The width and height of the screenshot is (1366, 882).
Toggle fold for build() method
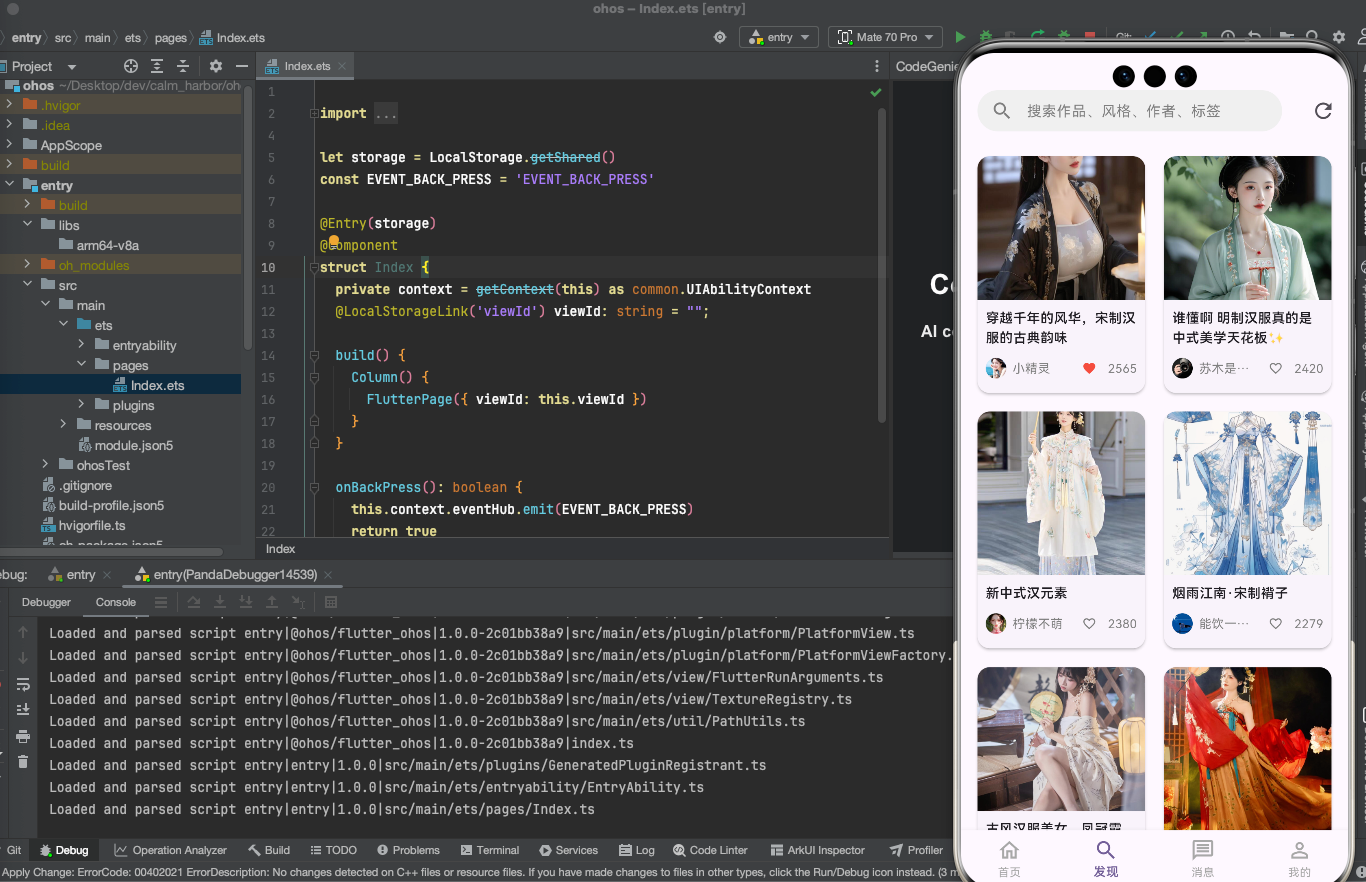313,355
